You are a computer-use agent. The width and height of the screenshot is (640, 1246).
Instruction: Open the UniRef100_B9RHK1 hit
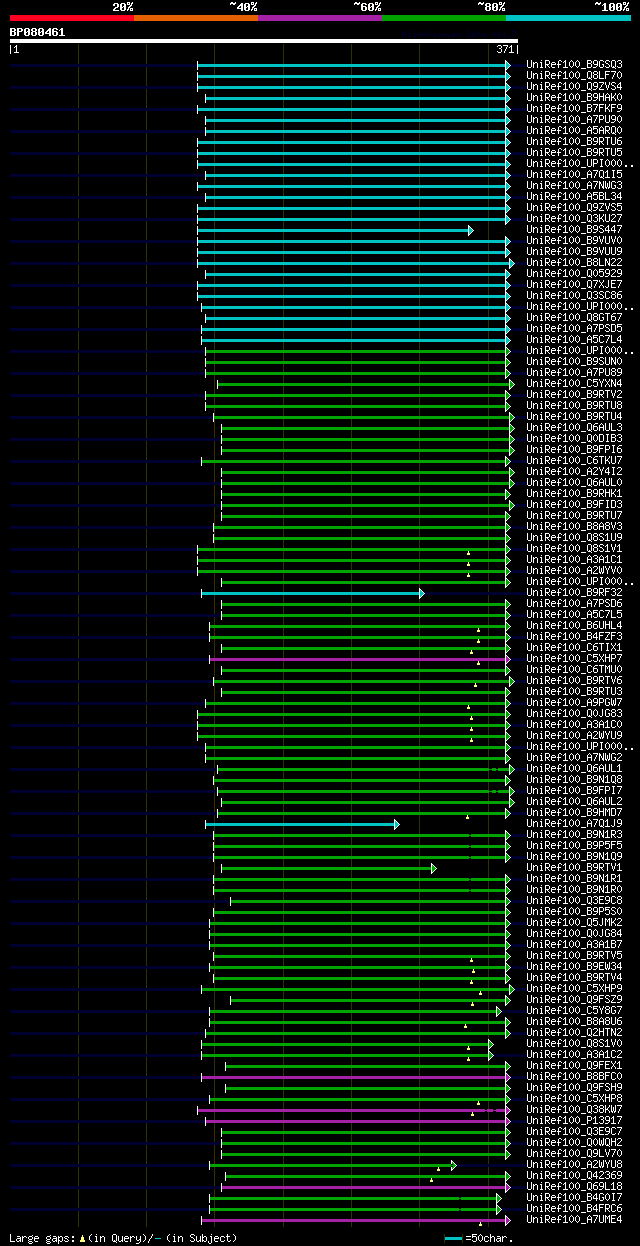point(575,493)
